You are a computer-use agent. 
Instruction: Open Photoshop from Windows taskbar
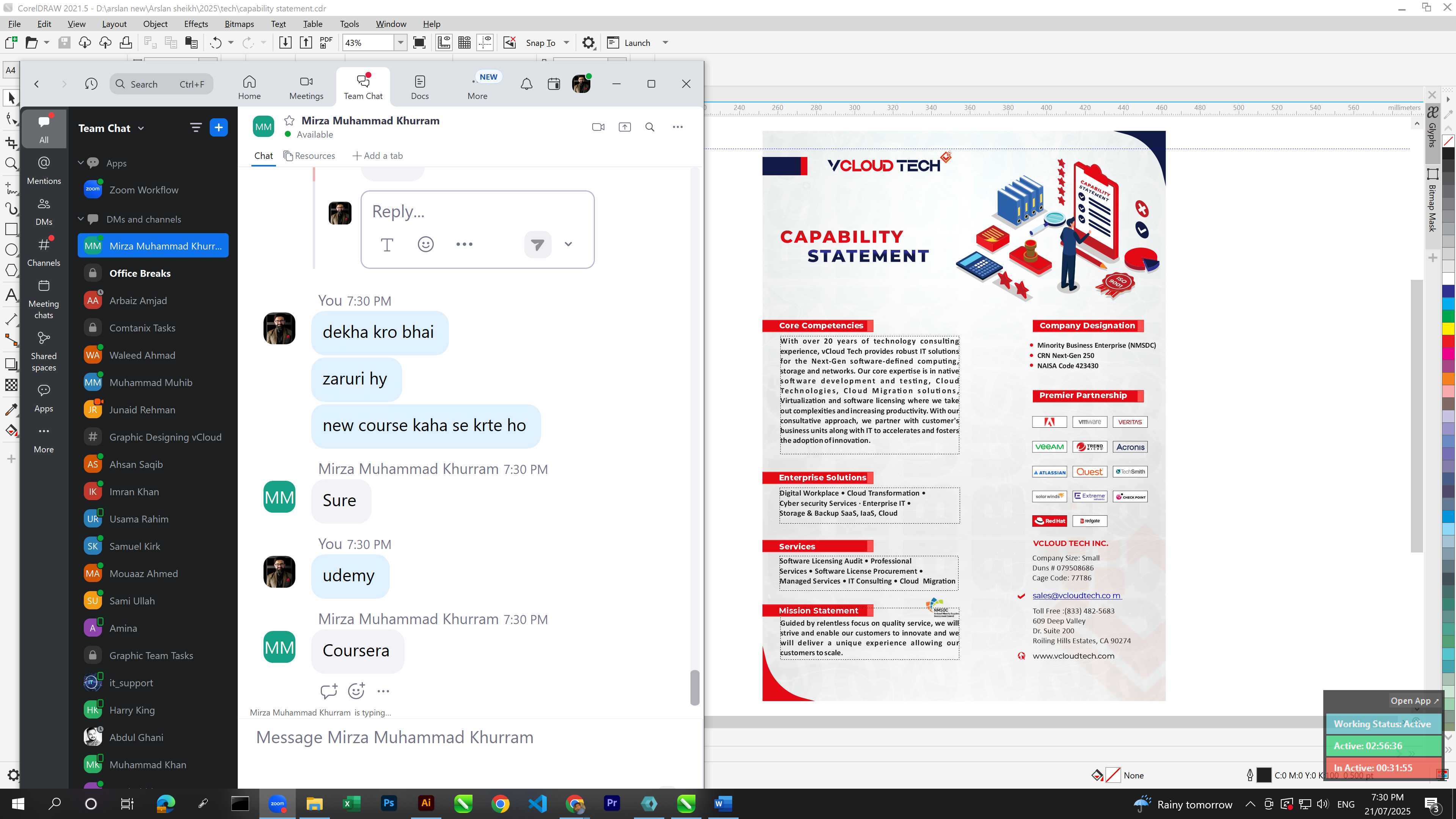[x=389, y=804]
